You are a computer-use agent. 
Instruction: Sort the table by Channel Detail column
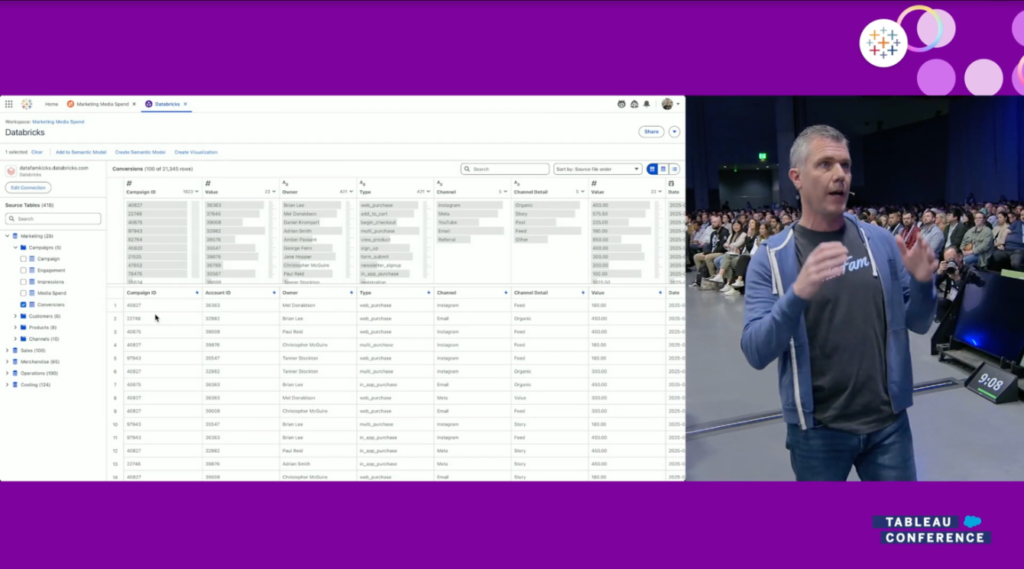coord(583,293)
